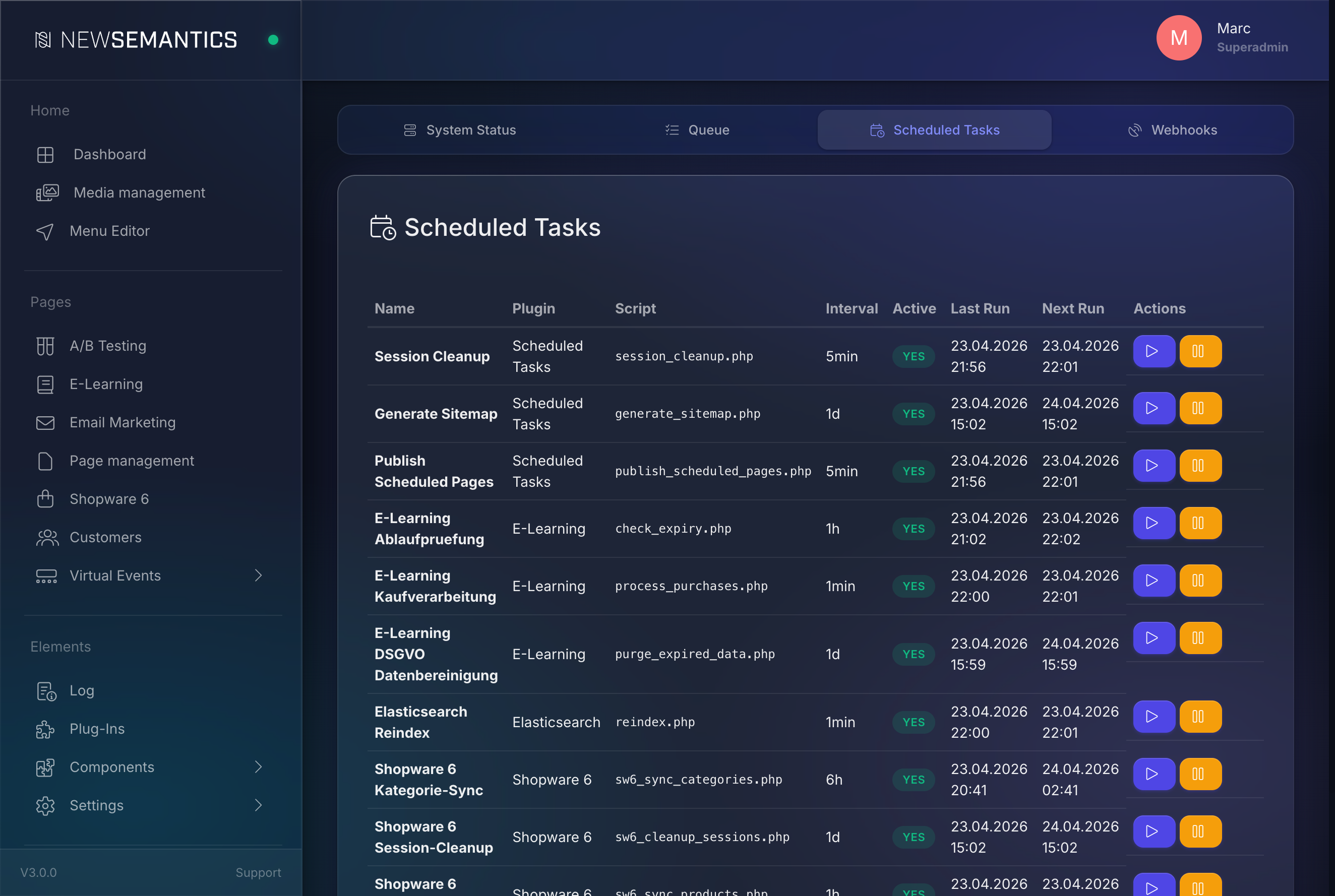
Task: Run Elasticsearch Reindex task
Action: click(x=1154, y=717)
